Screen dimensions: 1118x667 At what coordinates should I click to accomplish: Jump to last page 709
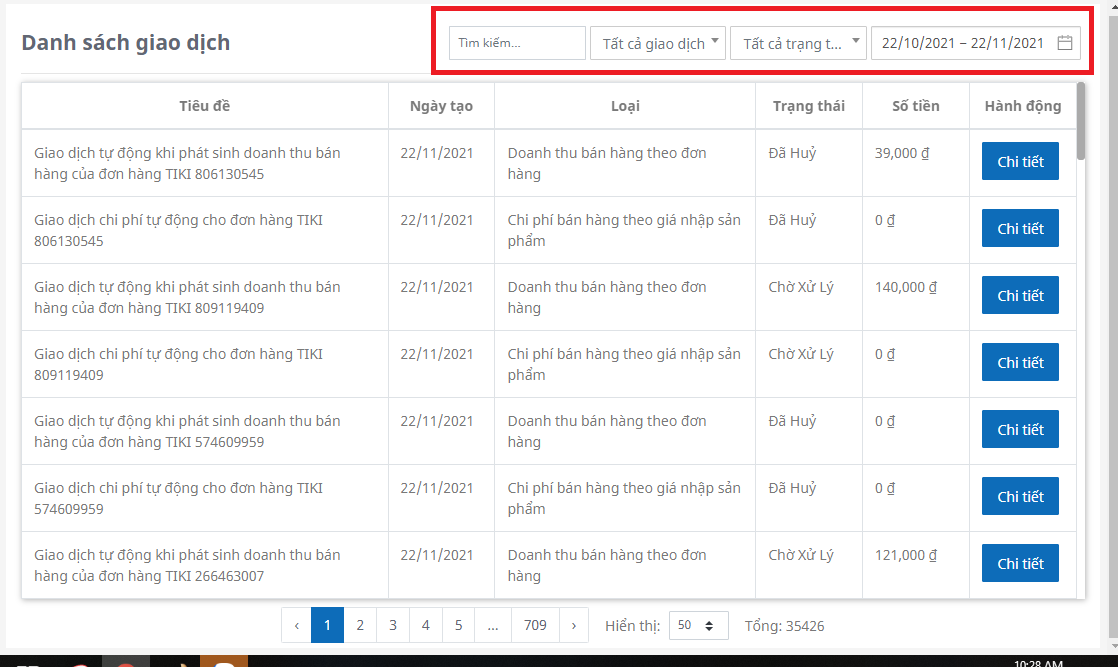pyautogui.click(x=535, y=625)
